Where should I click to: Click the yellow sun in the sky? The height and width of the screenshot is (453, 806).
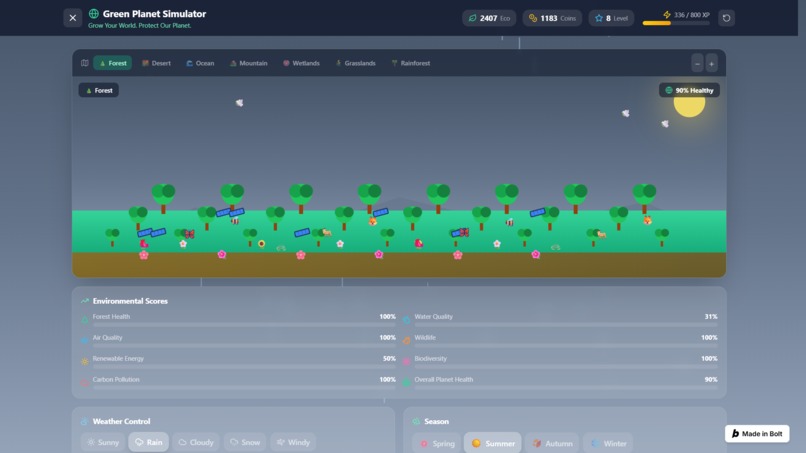click(x=689, y=104)
